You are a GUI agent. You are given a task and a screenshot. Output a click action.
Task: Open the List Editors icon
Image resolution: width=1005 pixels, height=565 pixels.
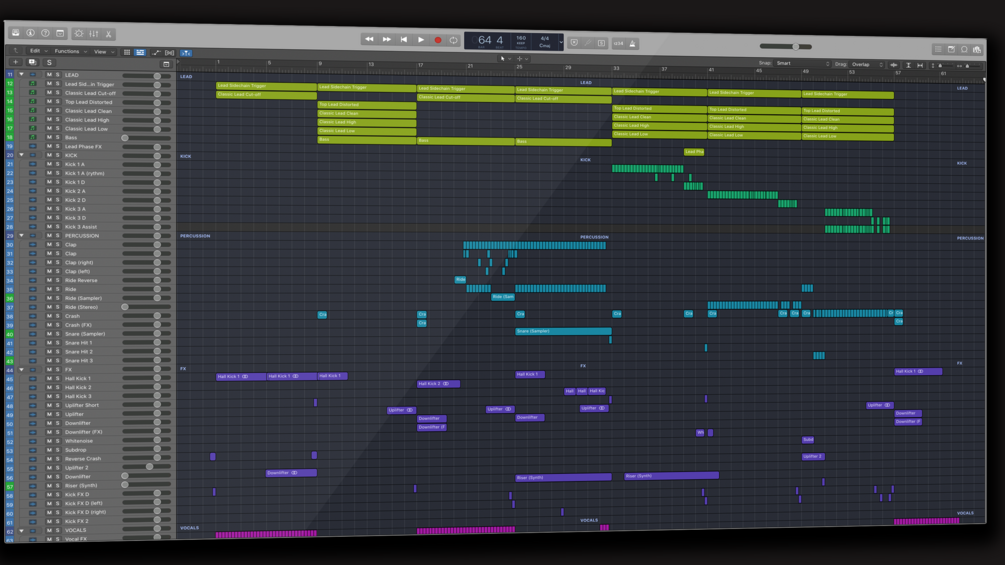click(938, 49)
